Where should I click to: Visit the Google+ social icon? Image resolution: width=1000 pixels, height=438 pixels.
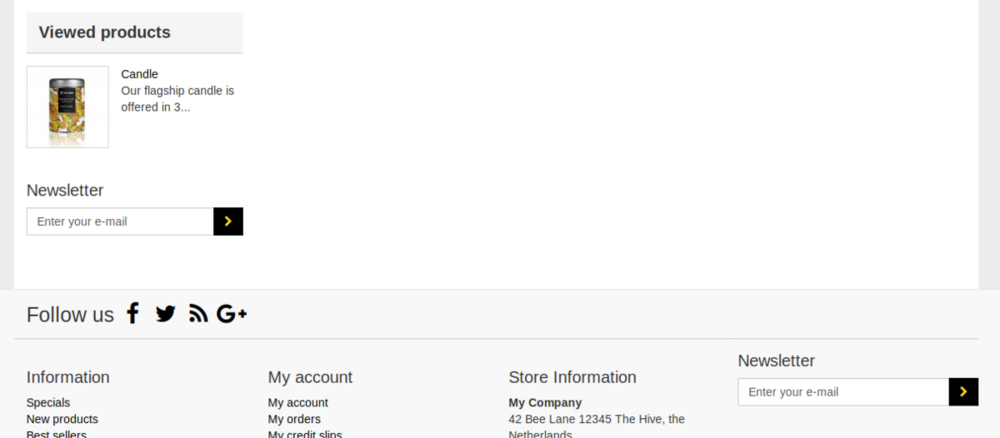231,314
